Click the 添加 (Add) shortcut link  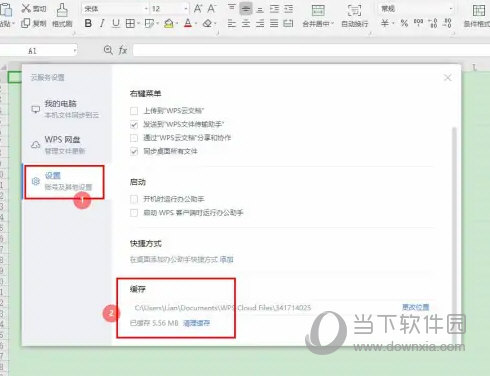pos(226,259)
